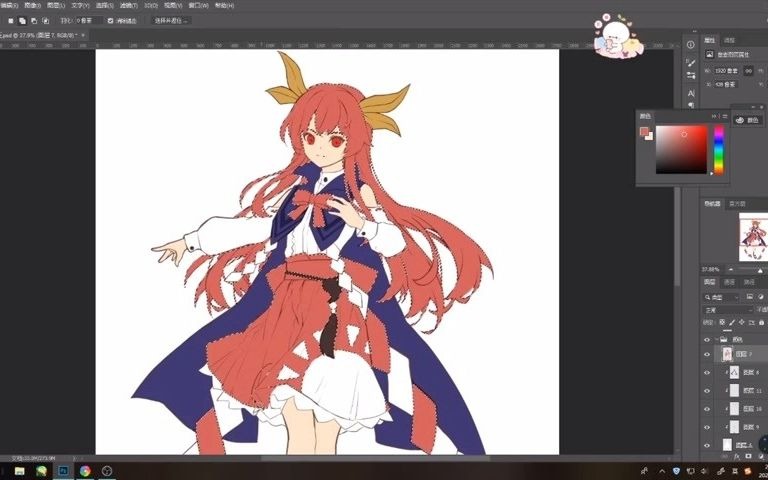Open the Color panel flyout menu icon
The width and height of the screenshot is (768, 480).
725,116
